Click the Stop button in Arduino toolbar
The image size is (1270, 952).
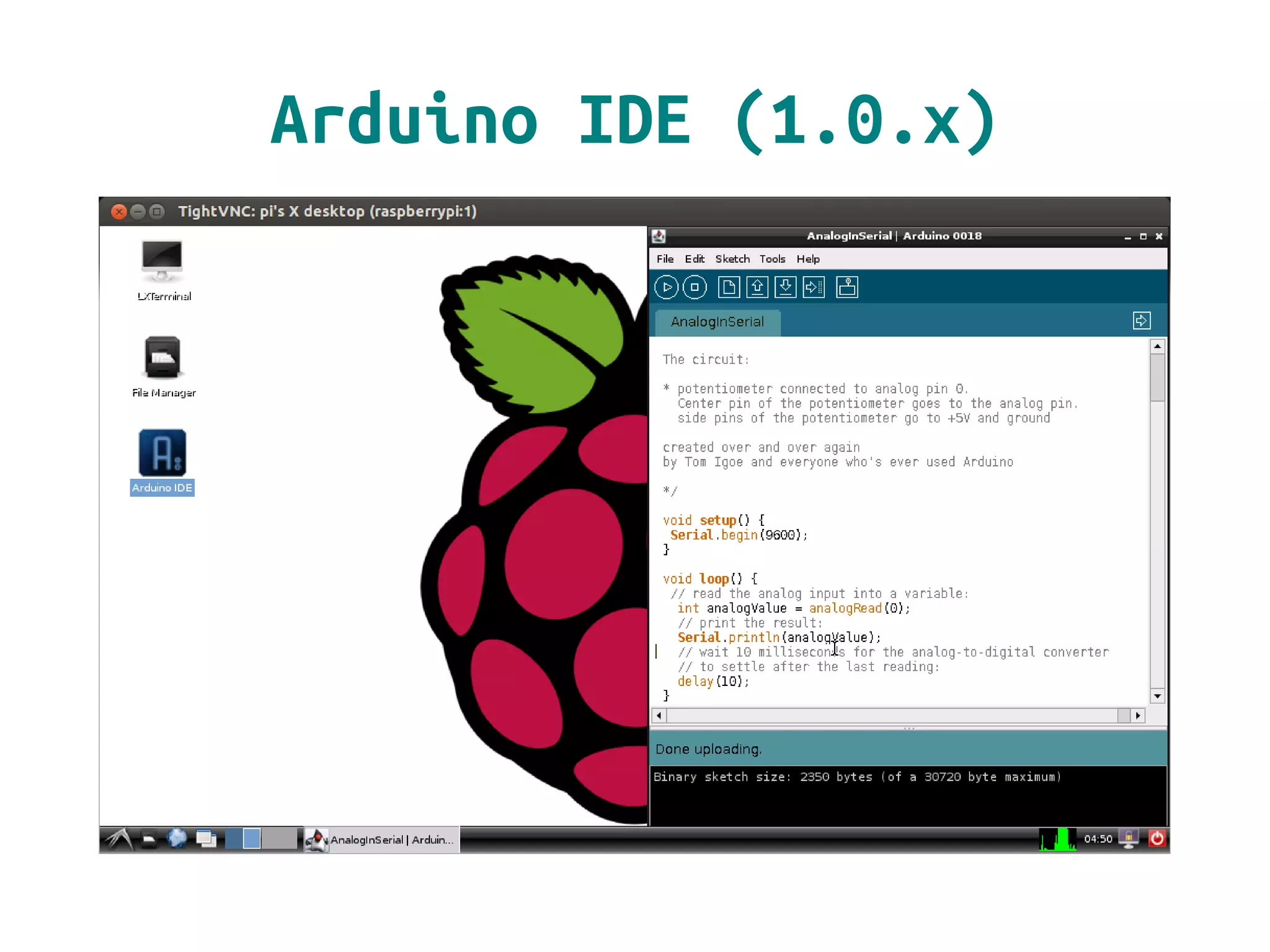click(695, 287)
